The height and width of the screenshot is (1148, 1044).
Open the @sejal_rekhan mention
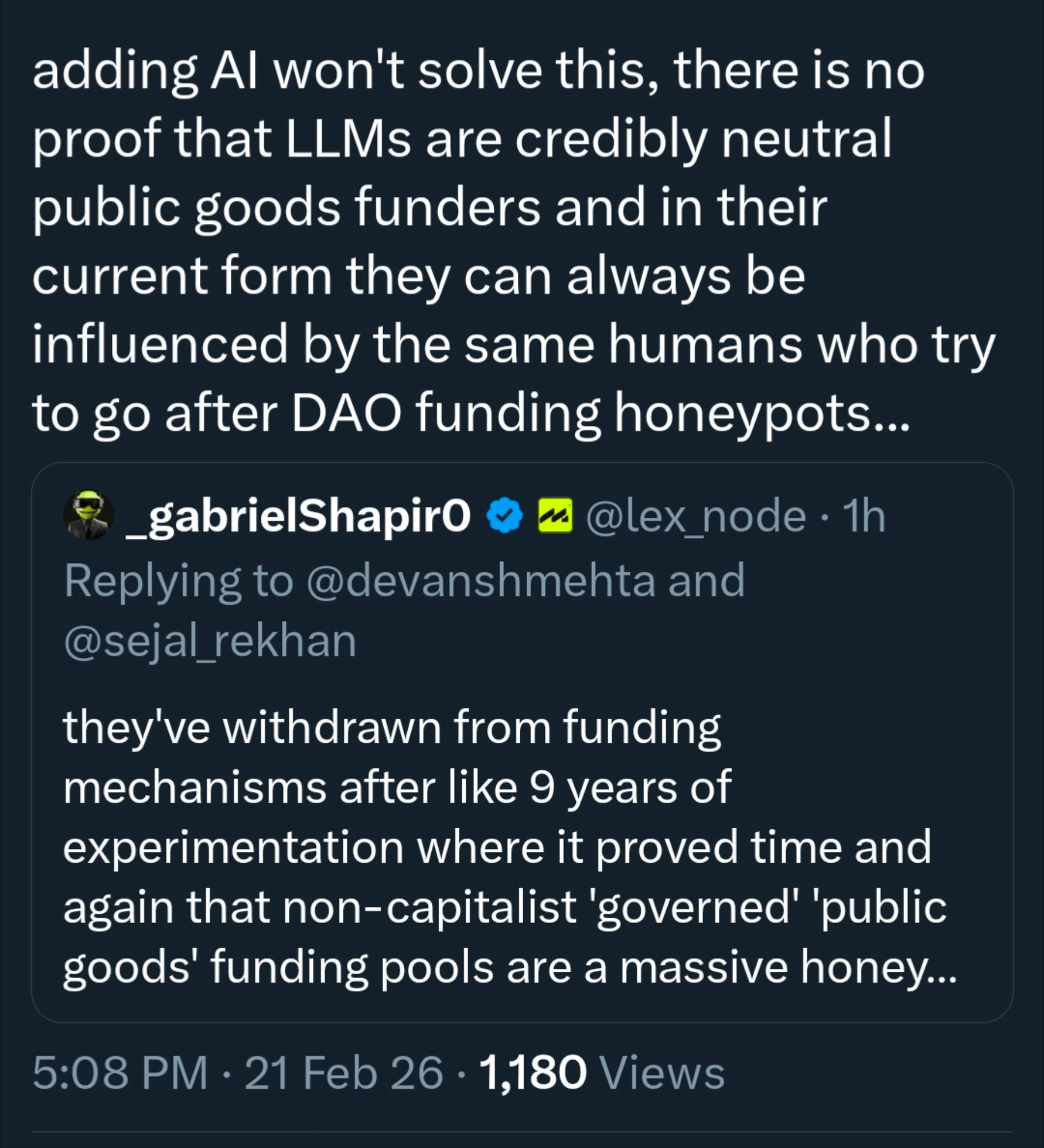click(x=210, y=641)
